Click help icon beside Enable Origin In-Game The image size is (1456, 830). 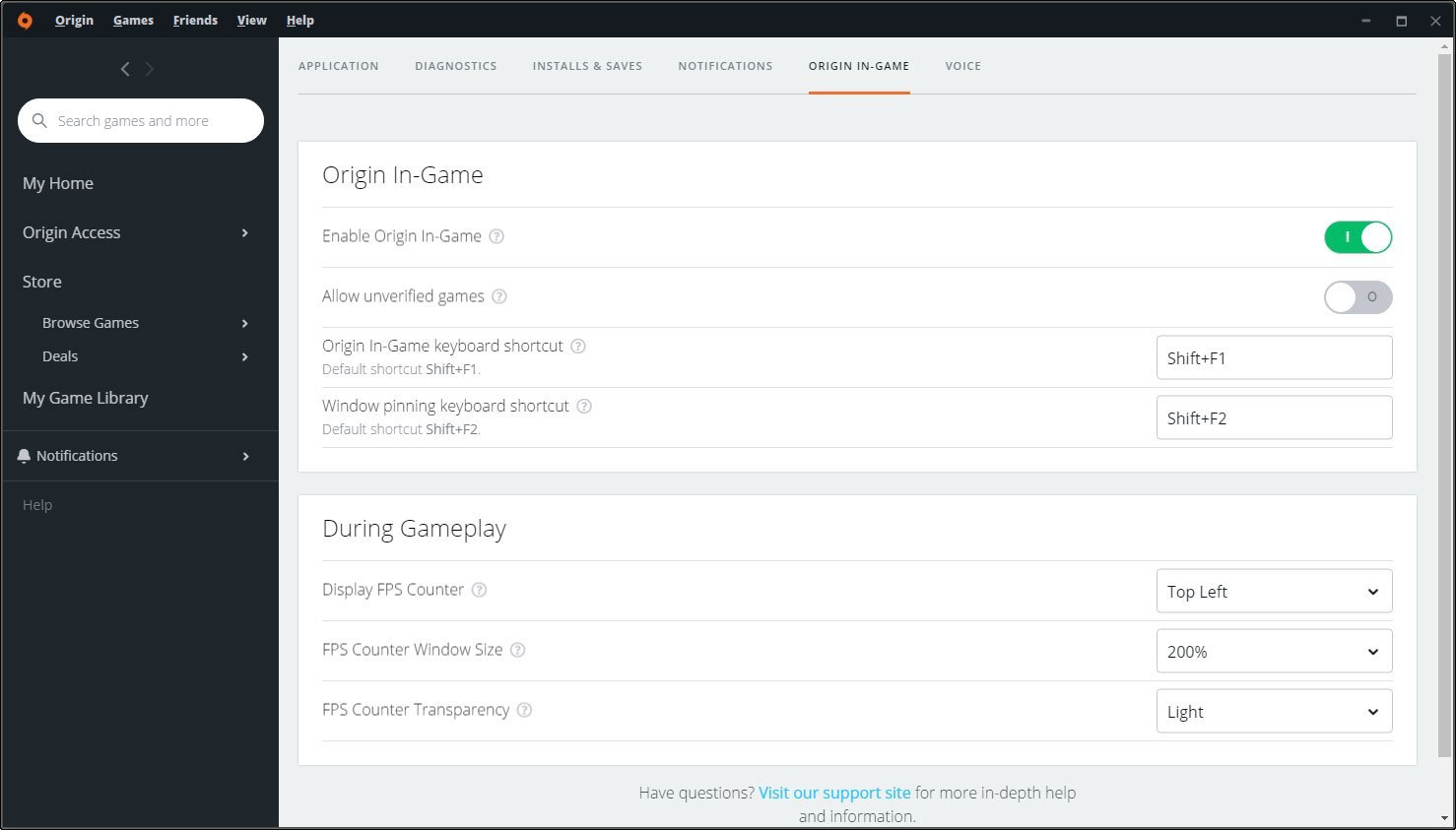pyautogui.click(x=496, y=236)
